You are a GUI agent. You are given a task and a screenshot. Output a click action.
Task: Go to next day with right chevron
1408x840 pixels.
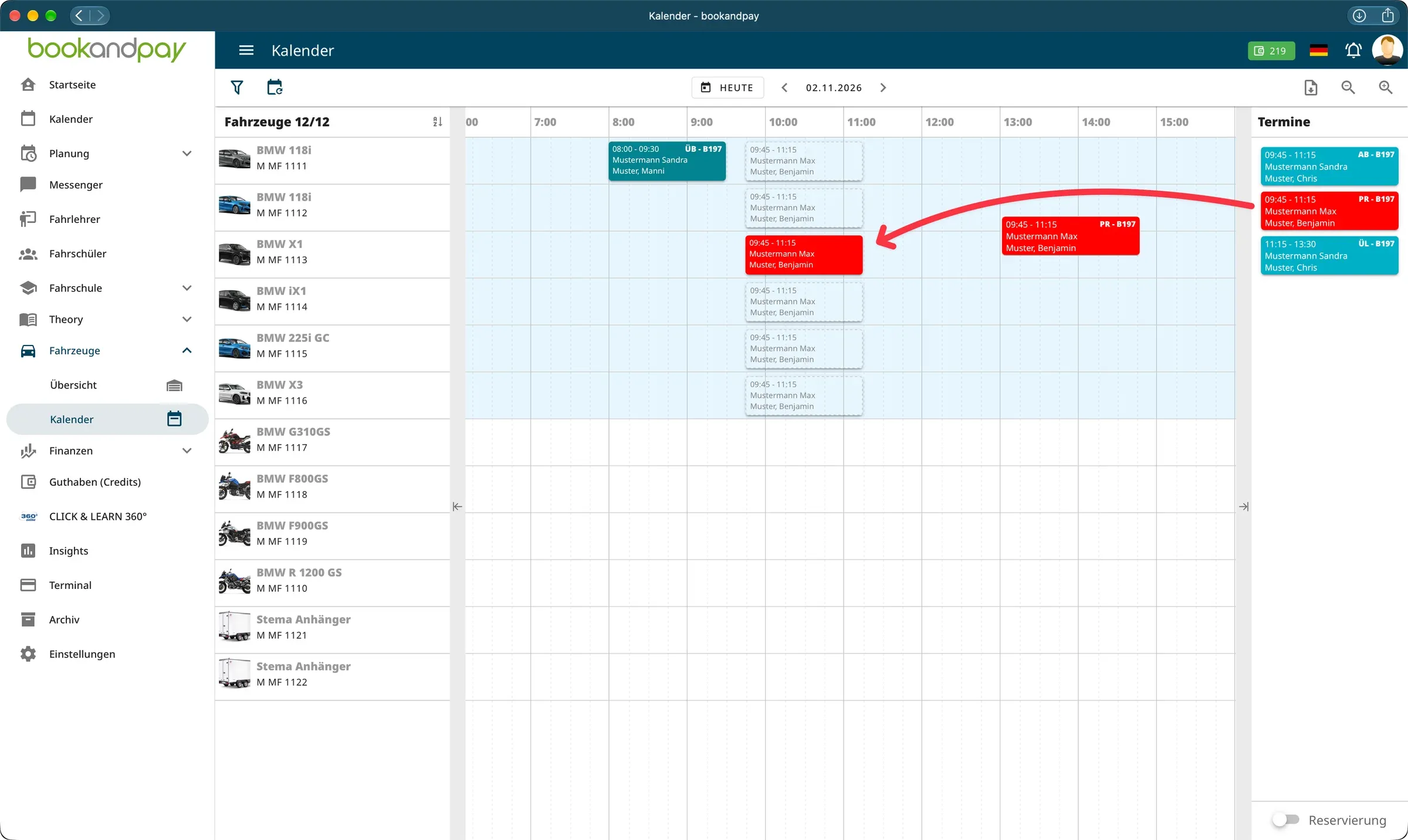884,87
